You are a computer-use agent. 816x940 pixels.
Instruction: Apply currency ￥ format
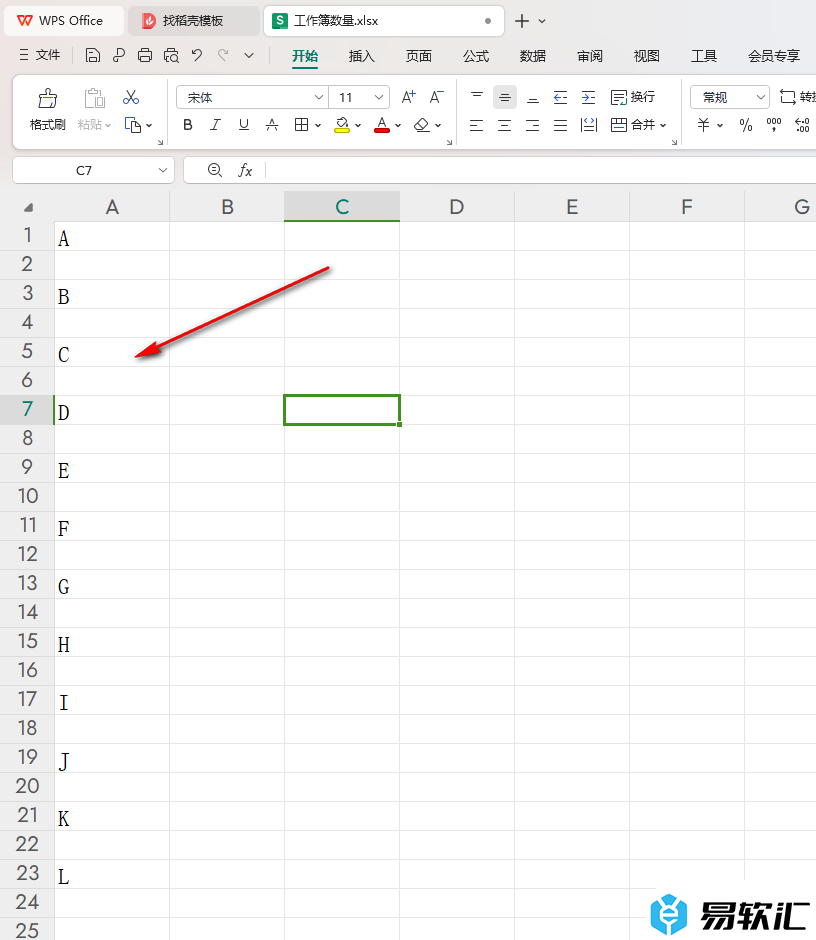click(704, 125)
